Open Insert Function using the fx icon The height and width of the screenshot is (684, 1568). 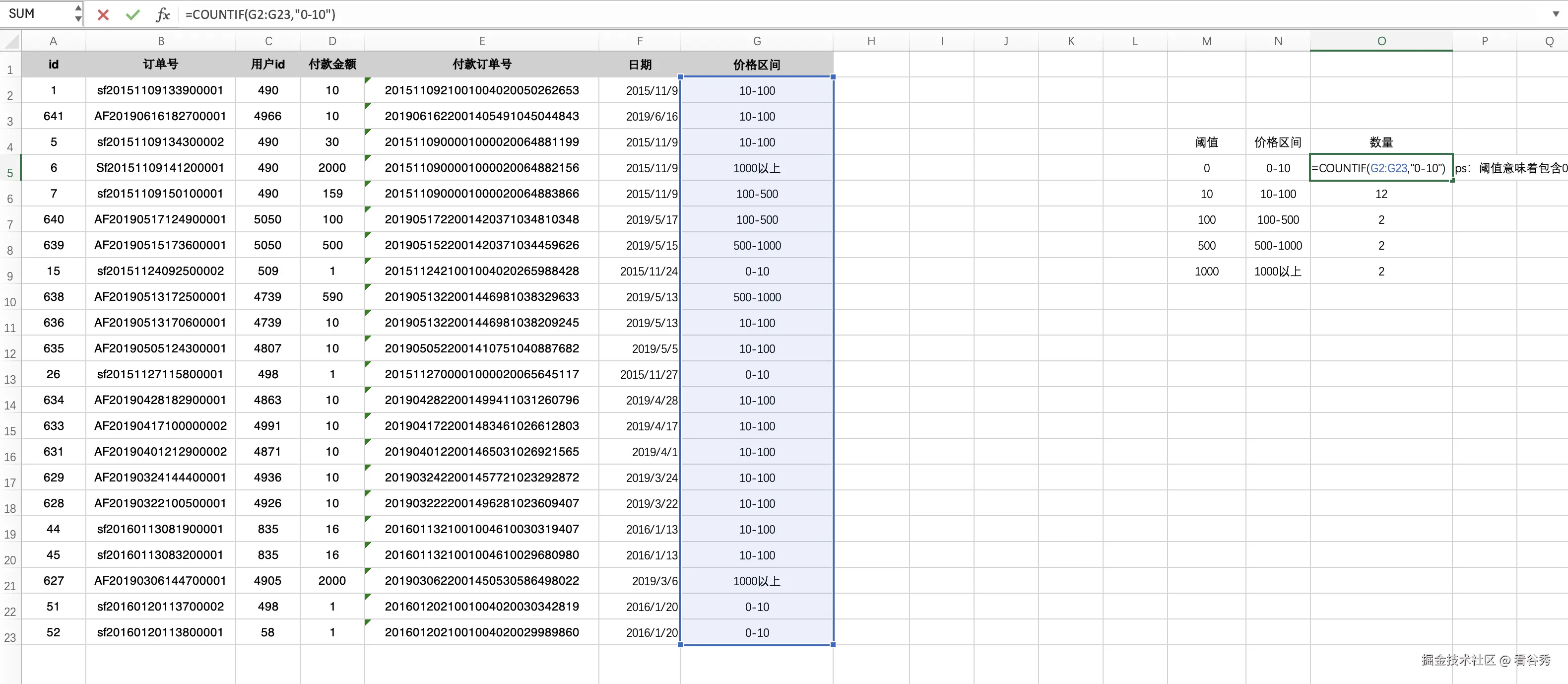[x=163, y=14]
